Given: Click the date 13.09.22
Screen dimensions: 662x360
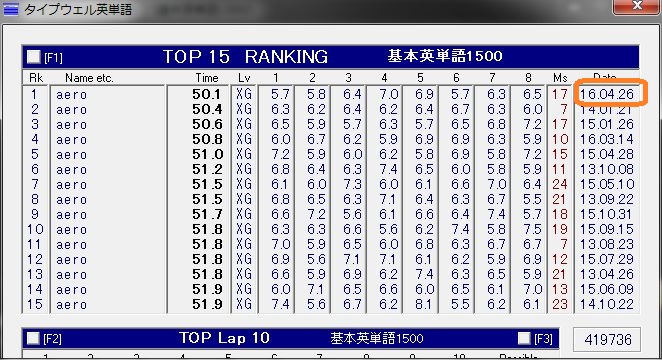Looking at the screenshot, I should point(607,199).
